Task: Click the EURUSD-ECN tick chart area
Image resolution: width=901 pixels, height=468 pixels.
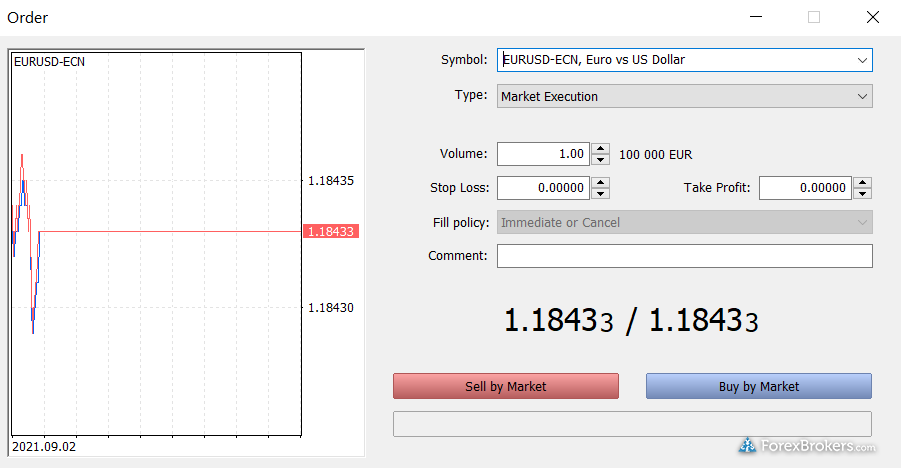Action: point(155,300)
